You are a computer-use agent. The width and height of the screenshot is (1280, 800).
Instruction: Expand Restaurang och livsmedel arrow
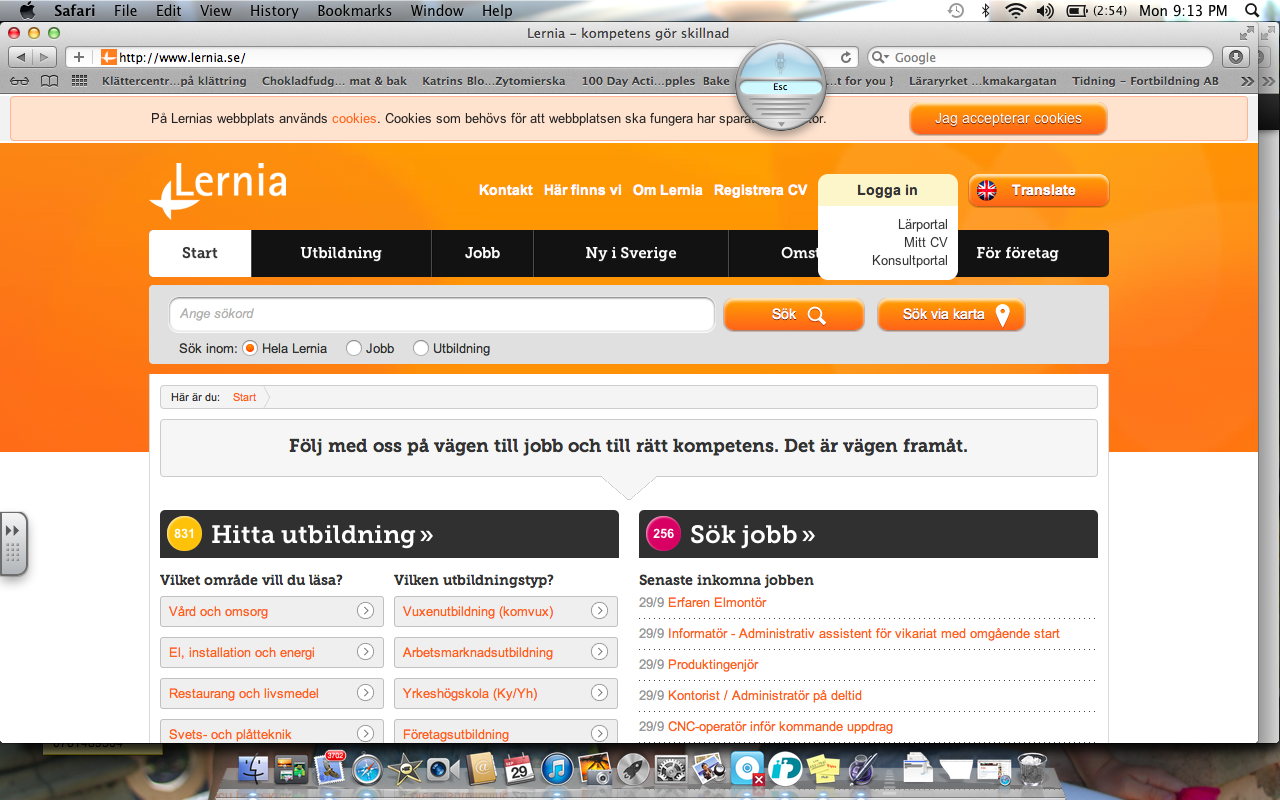point(366,693)
